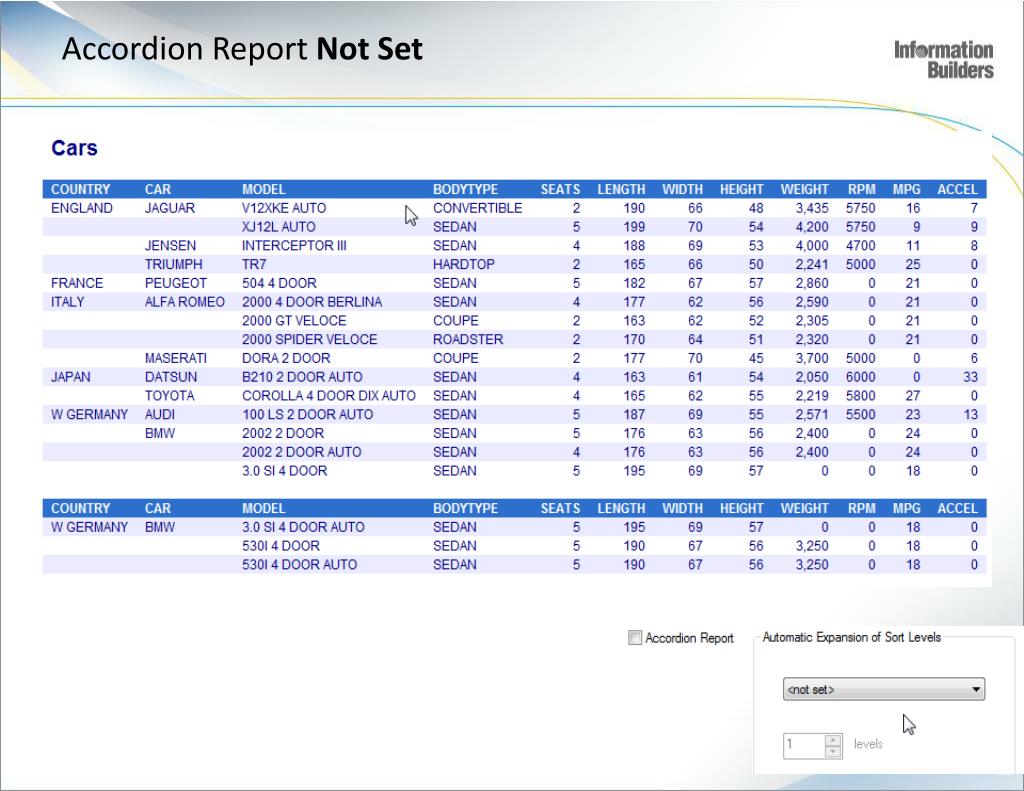Click the ACCEL header in first table
Viewport: 1024px width, 791px height.
coord(957,189)
